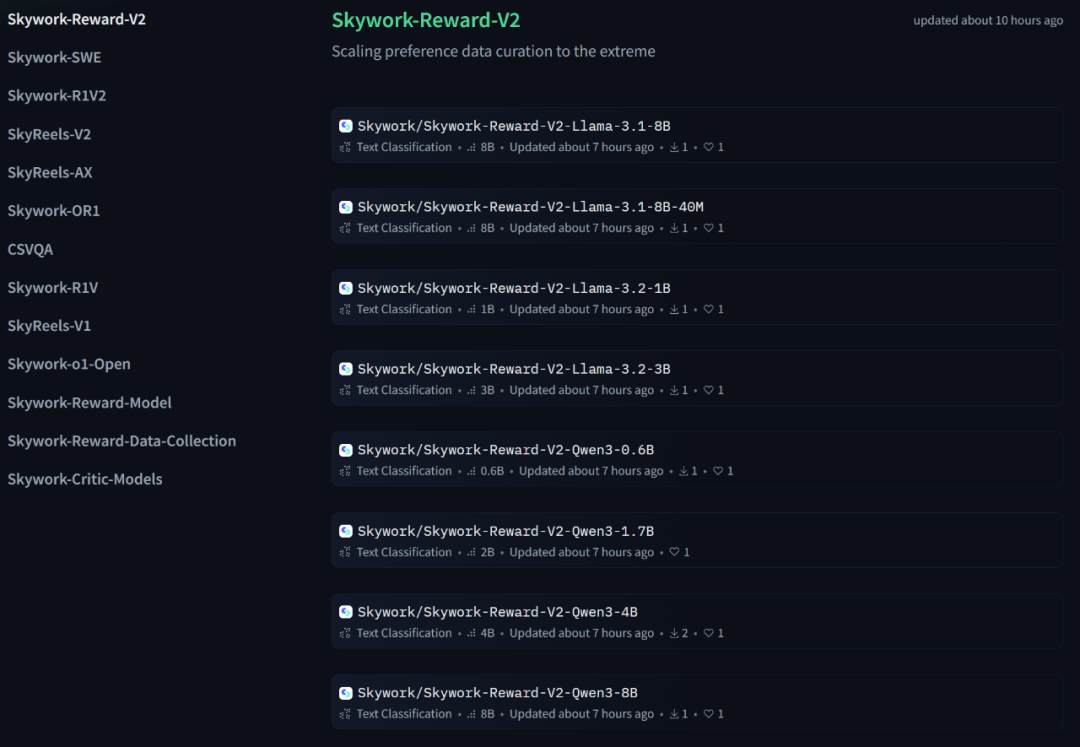This screenshot has width=1080, height=747.
Task: Click the Skywork avatar icon beside Skywork-Reward-V2-Qwen3-1.7B
Action: click(x=346, y=531)
